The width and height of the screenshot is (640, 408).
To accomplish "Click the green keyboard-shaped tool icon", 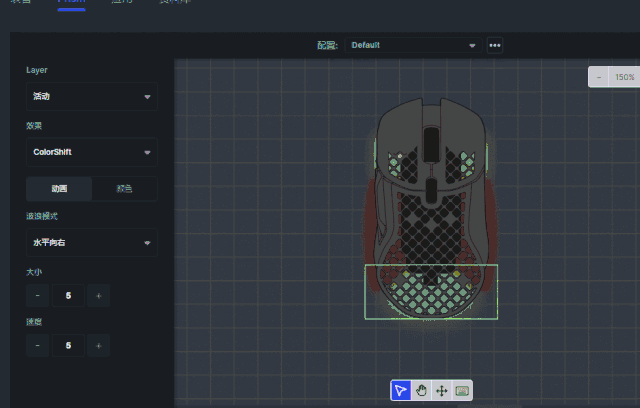I will [462, 390].
